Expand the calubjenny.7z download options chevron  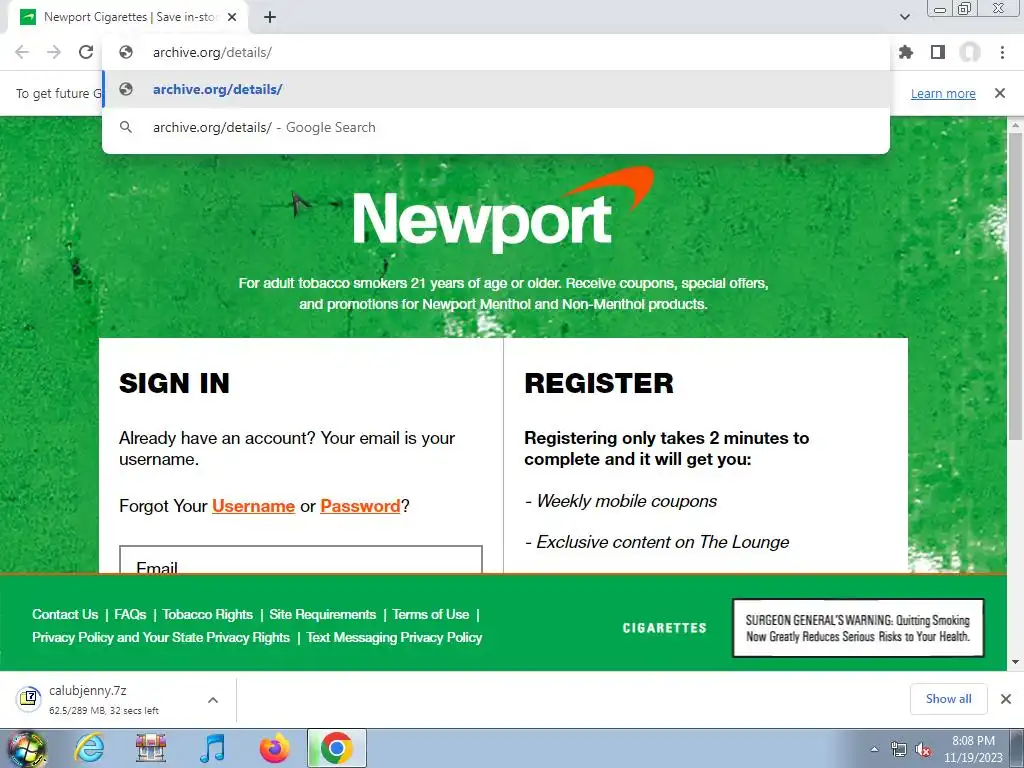[213, 699]
